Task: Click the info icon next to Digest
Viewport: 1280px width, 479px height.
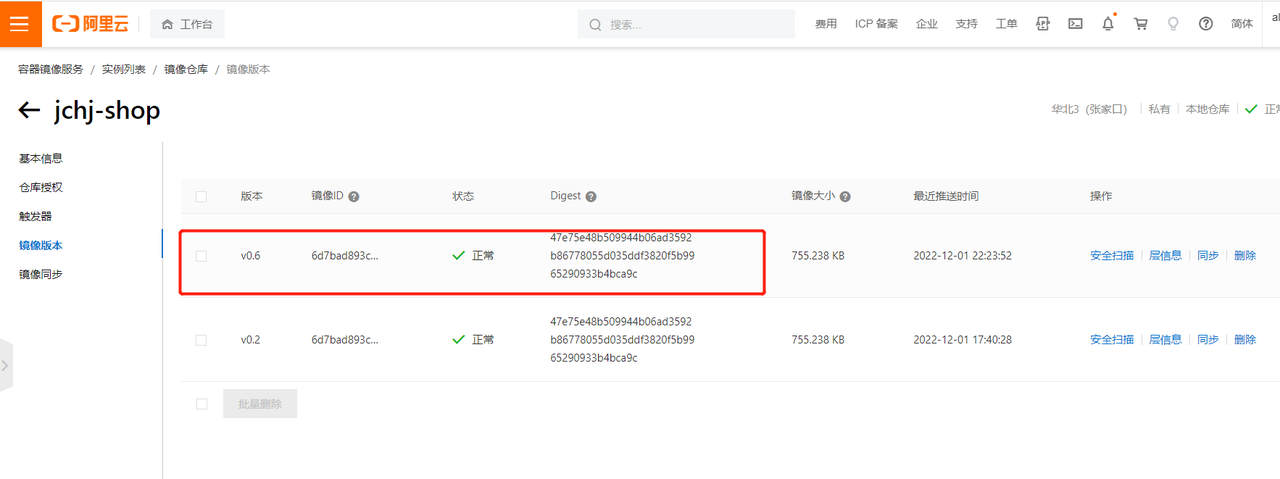Action: tap(591, 197)
